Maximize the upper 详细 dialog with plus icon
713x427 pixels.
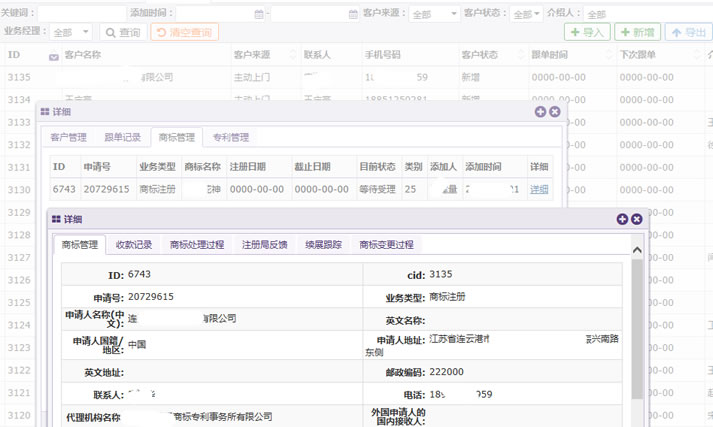pyautogui.click(x=541, y=112)
